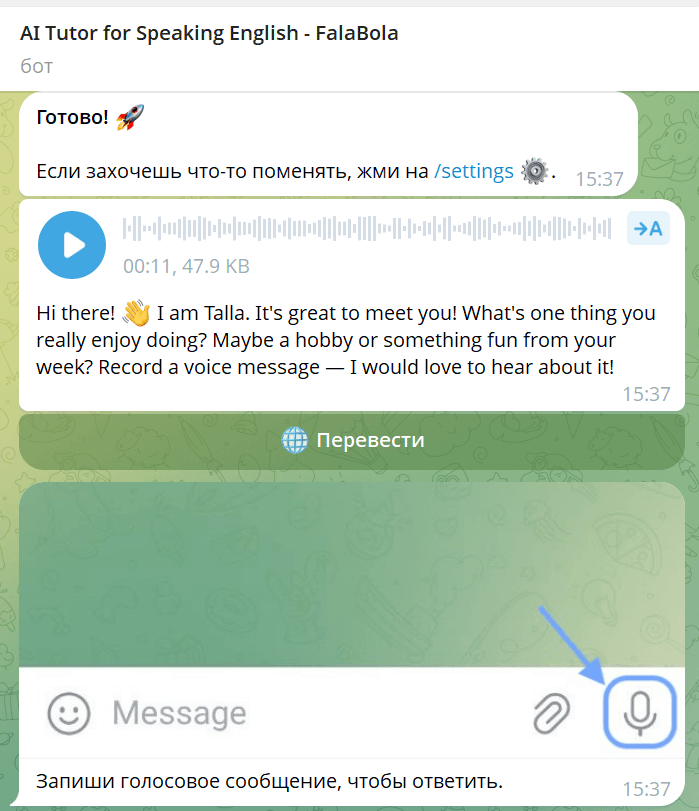Click the waving hand emoji in greeting
The image size is (699, 811).
(137, 313)
